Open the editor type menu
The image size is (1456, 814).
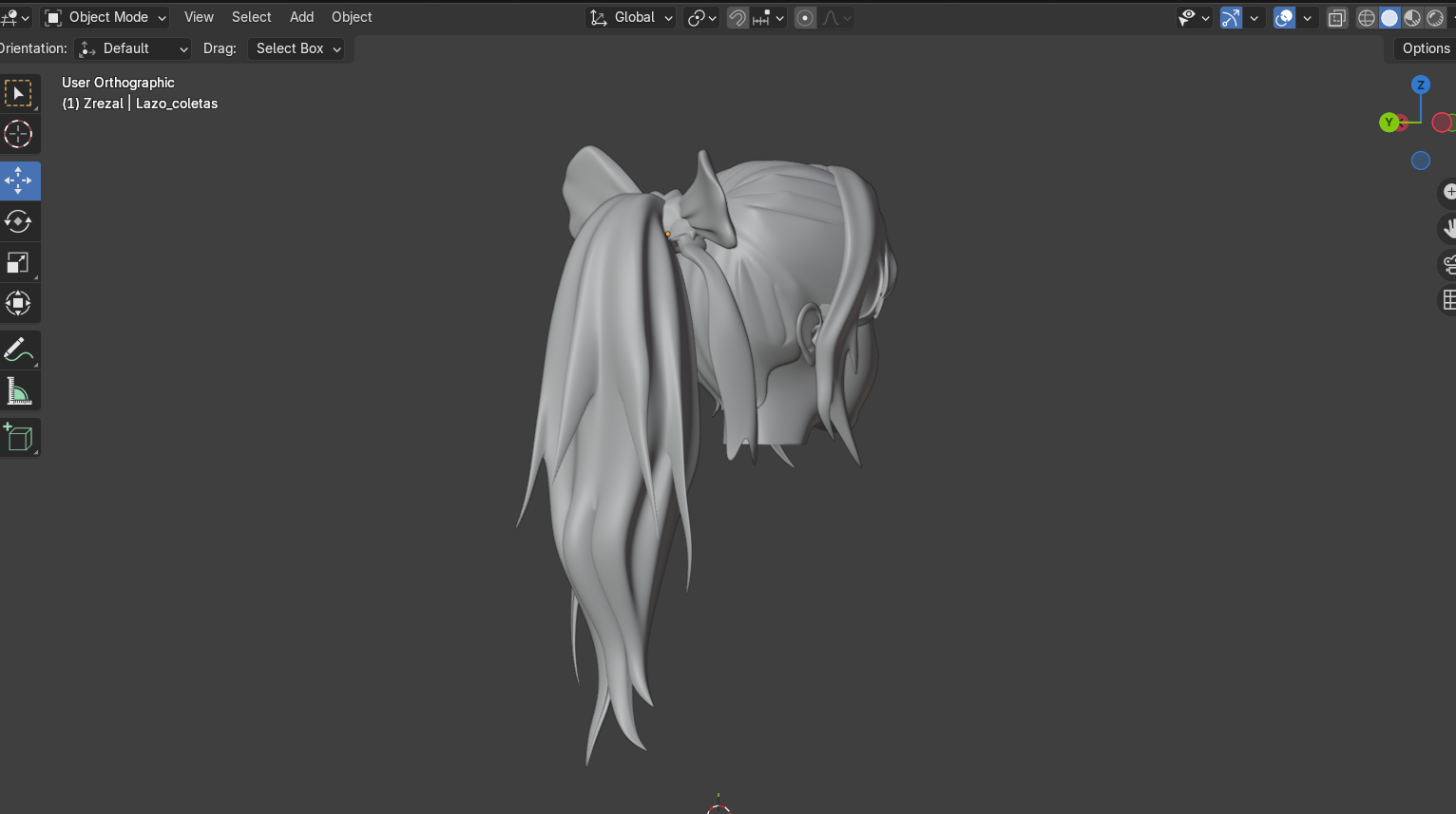click(15, 17)
